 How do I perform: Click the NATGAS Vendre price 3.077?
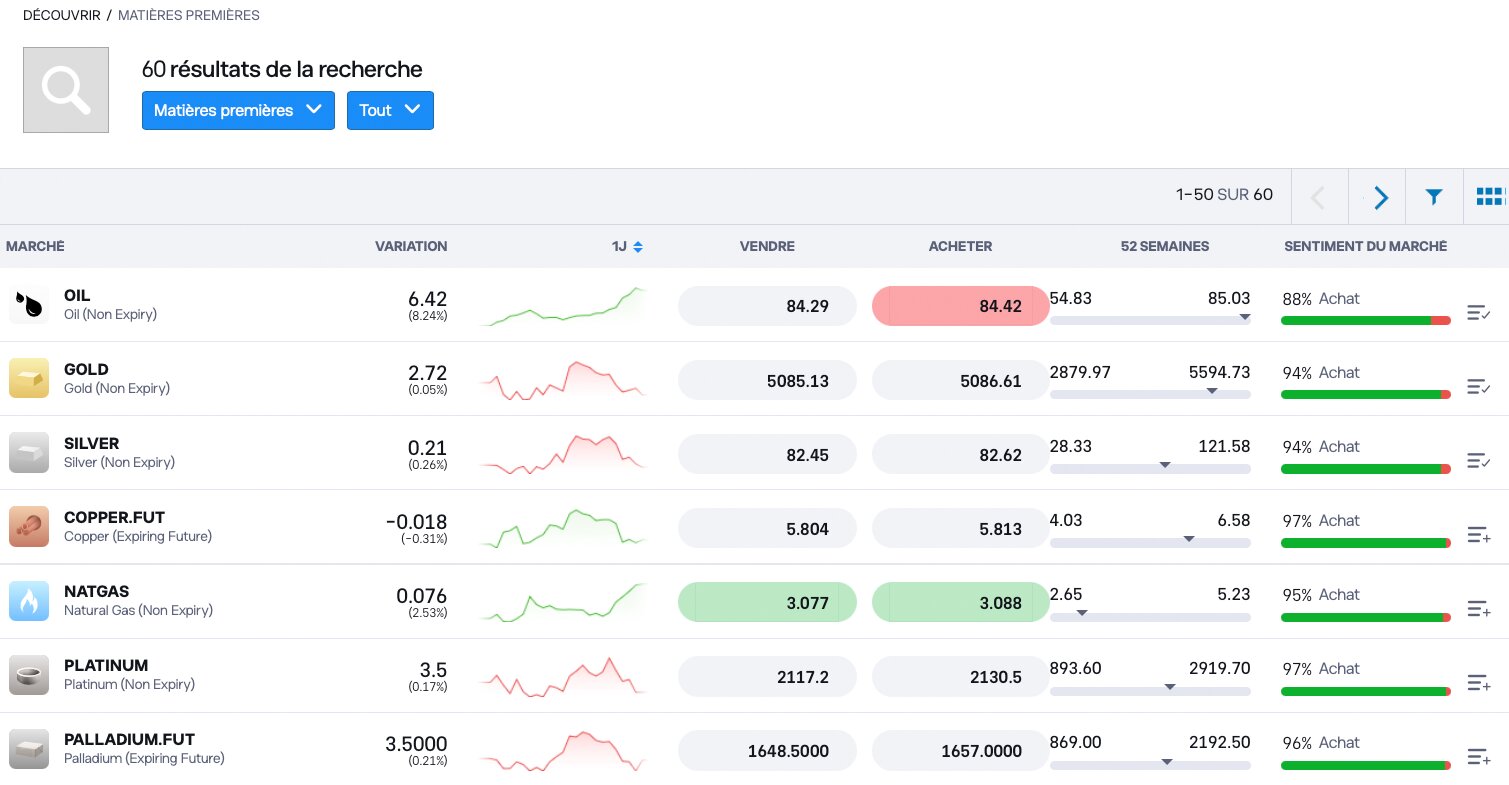coord(767,602)
